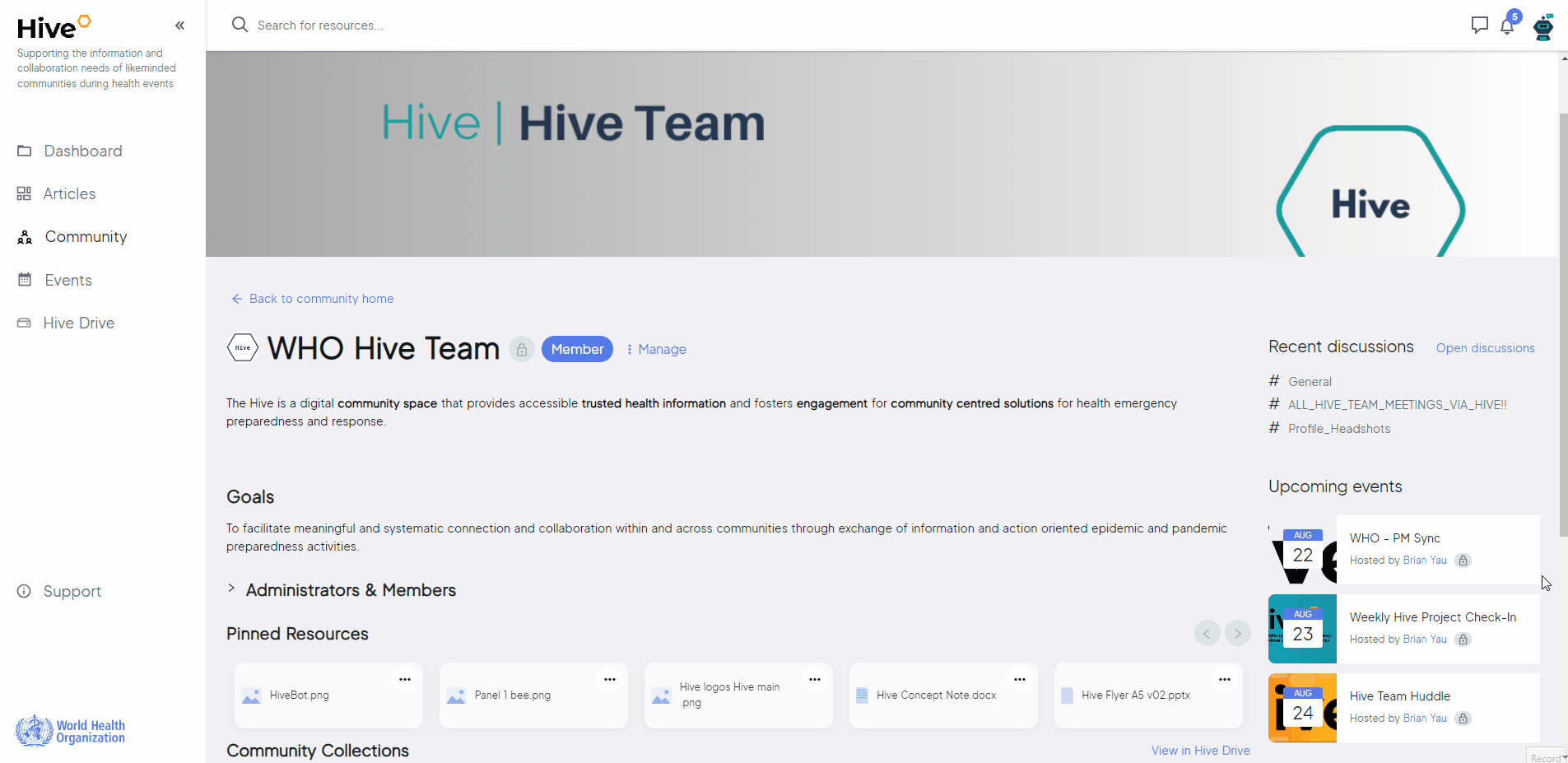Open the Dashboard section in sidebar
This screenshot has width=1568, height=763.
(x=83, y=151)
